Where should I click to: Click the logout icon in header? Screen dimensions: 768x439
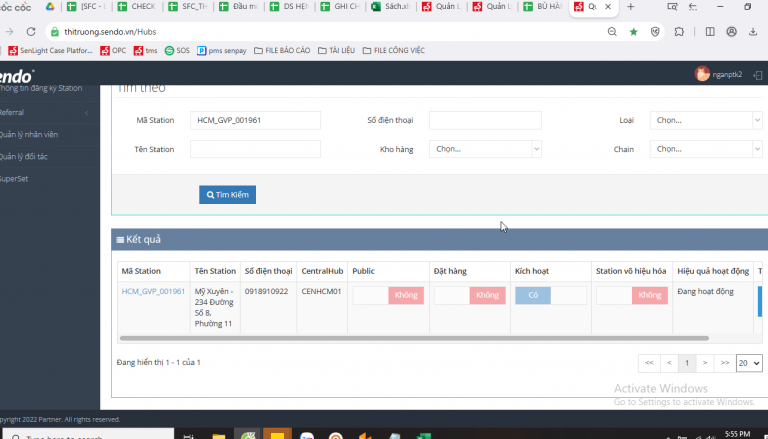point(757,75)
